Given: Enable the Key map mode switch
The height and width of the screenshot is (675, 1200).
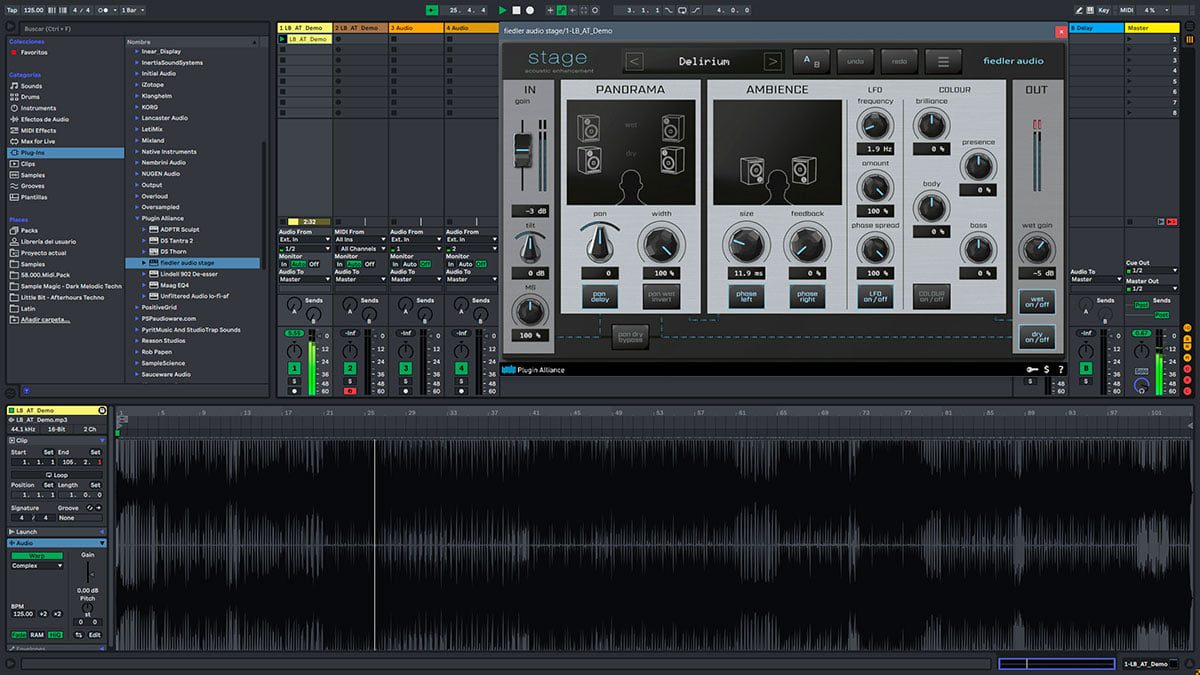Looking at the screenshot, I should click(1104, 9).
